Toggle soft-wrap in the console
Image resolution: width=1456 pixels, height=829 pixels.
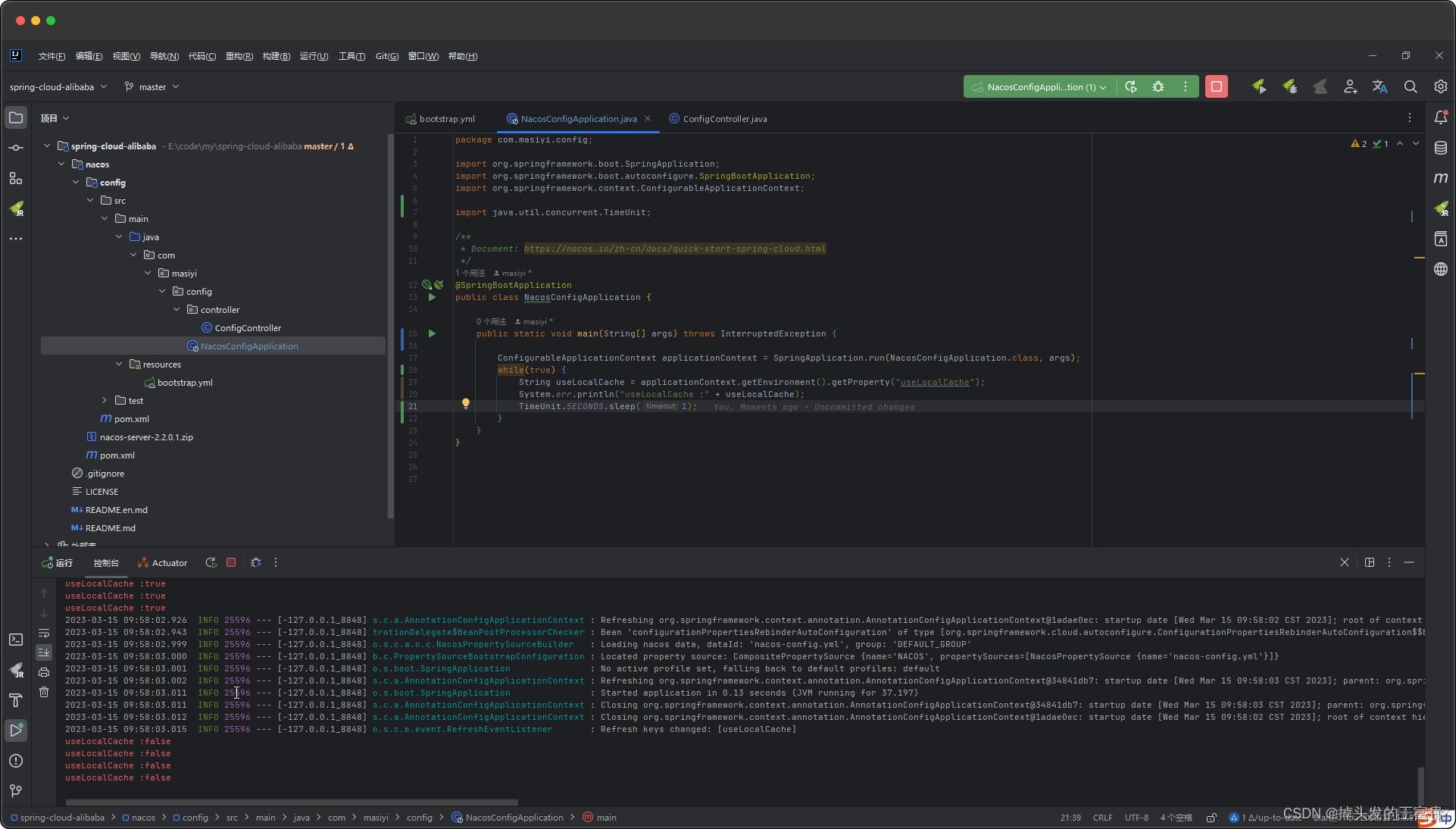pos(44,633)
